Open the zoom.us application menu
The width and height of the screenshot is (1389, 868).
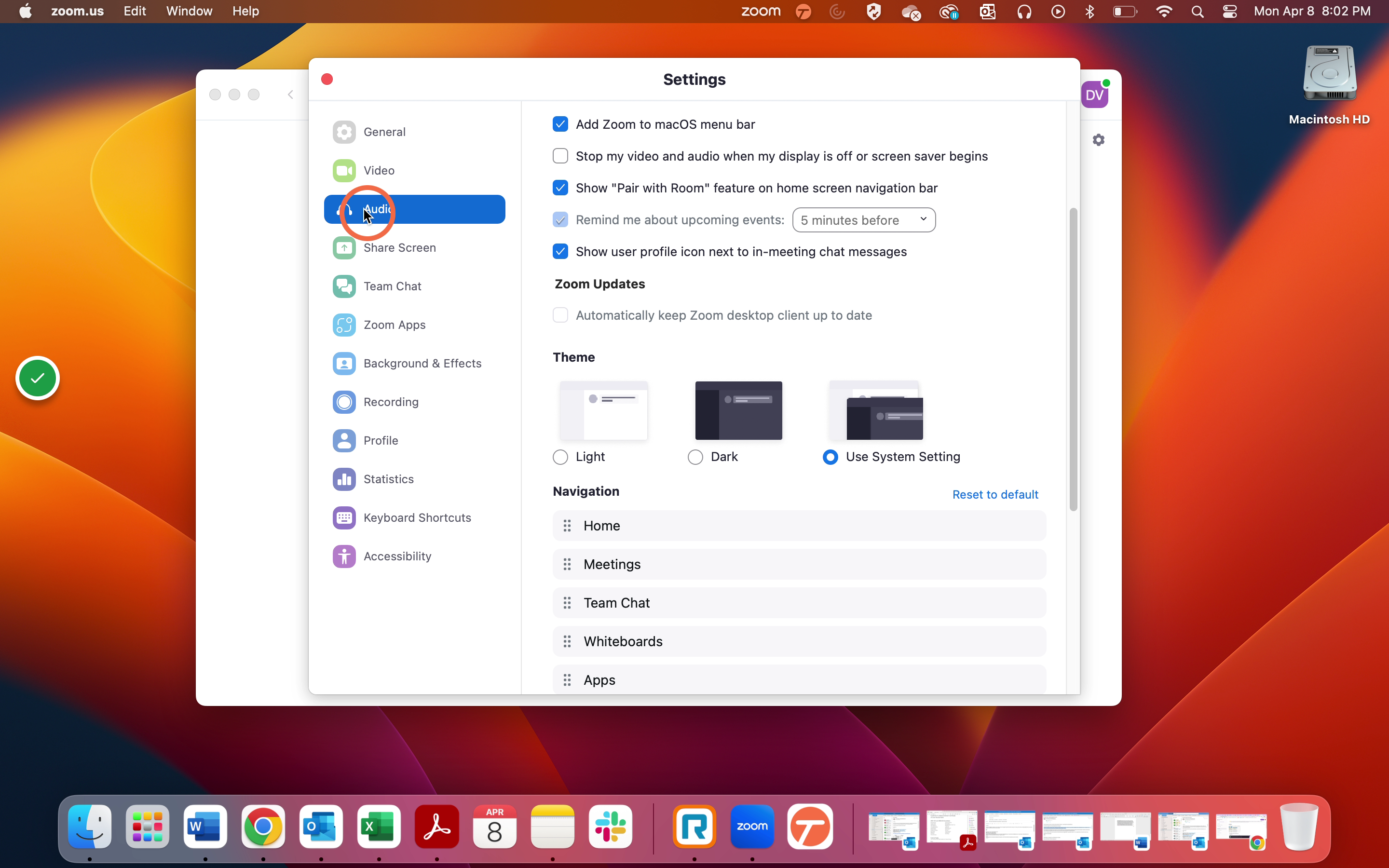pos(78,12)
